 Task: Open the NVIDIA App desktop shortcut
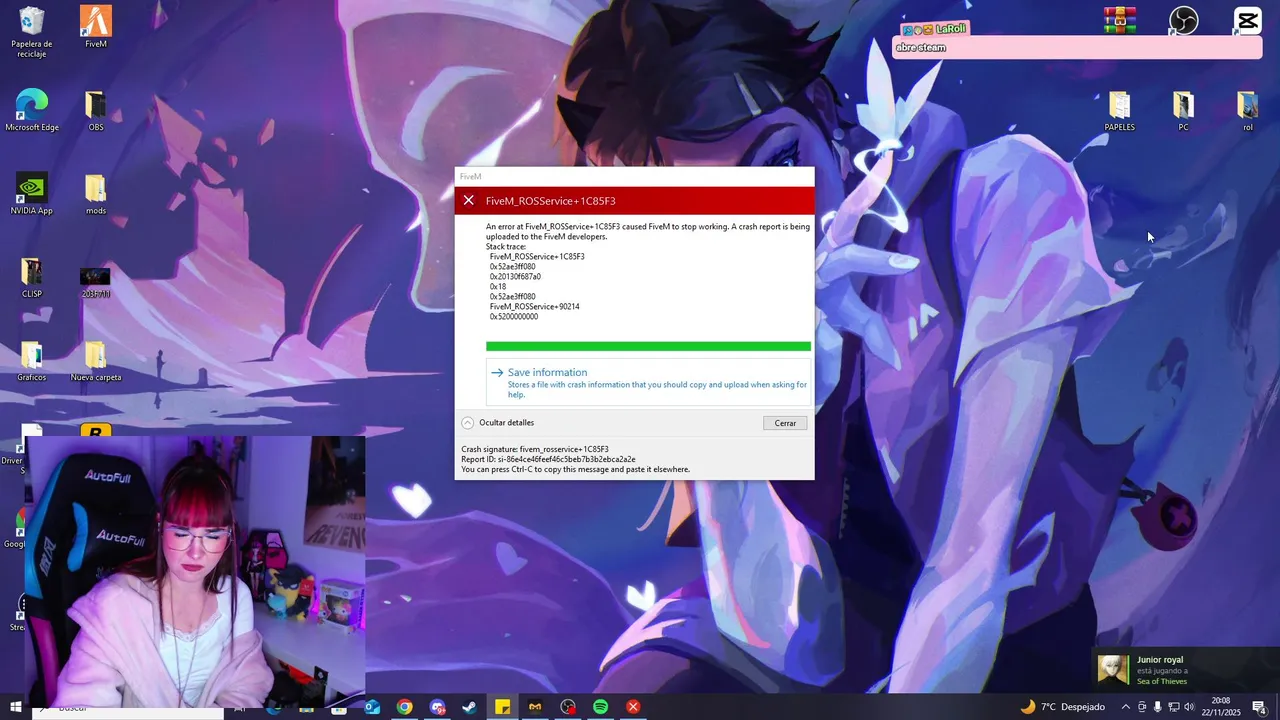pos(31,194)
